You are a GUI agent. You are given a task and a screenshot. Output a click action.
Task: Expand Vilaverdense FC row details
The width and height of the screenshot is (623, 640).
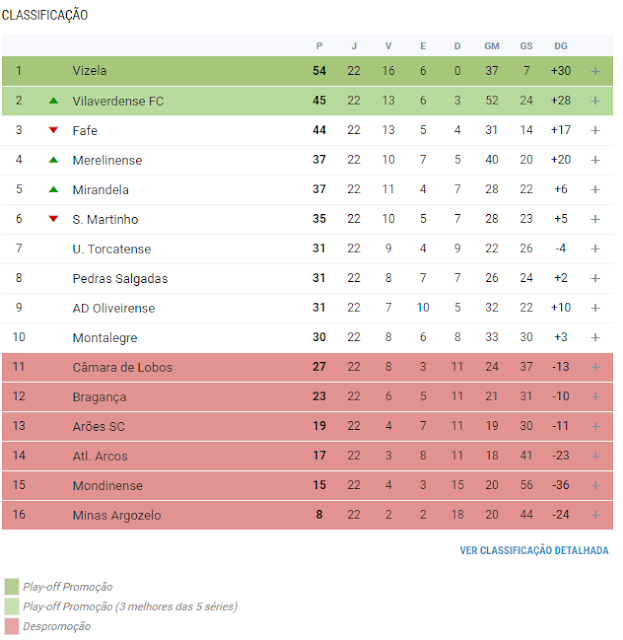[595, 101]
